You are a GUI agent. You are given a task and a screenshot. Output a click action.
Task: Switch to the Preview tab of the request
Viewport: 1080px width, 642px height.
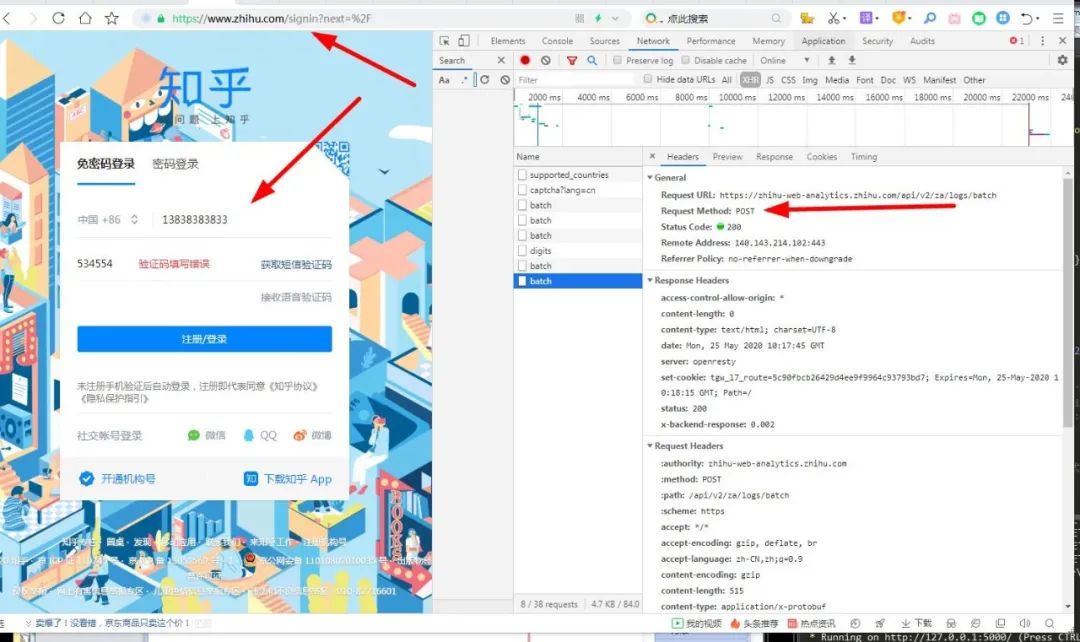coord(727,157)
